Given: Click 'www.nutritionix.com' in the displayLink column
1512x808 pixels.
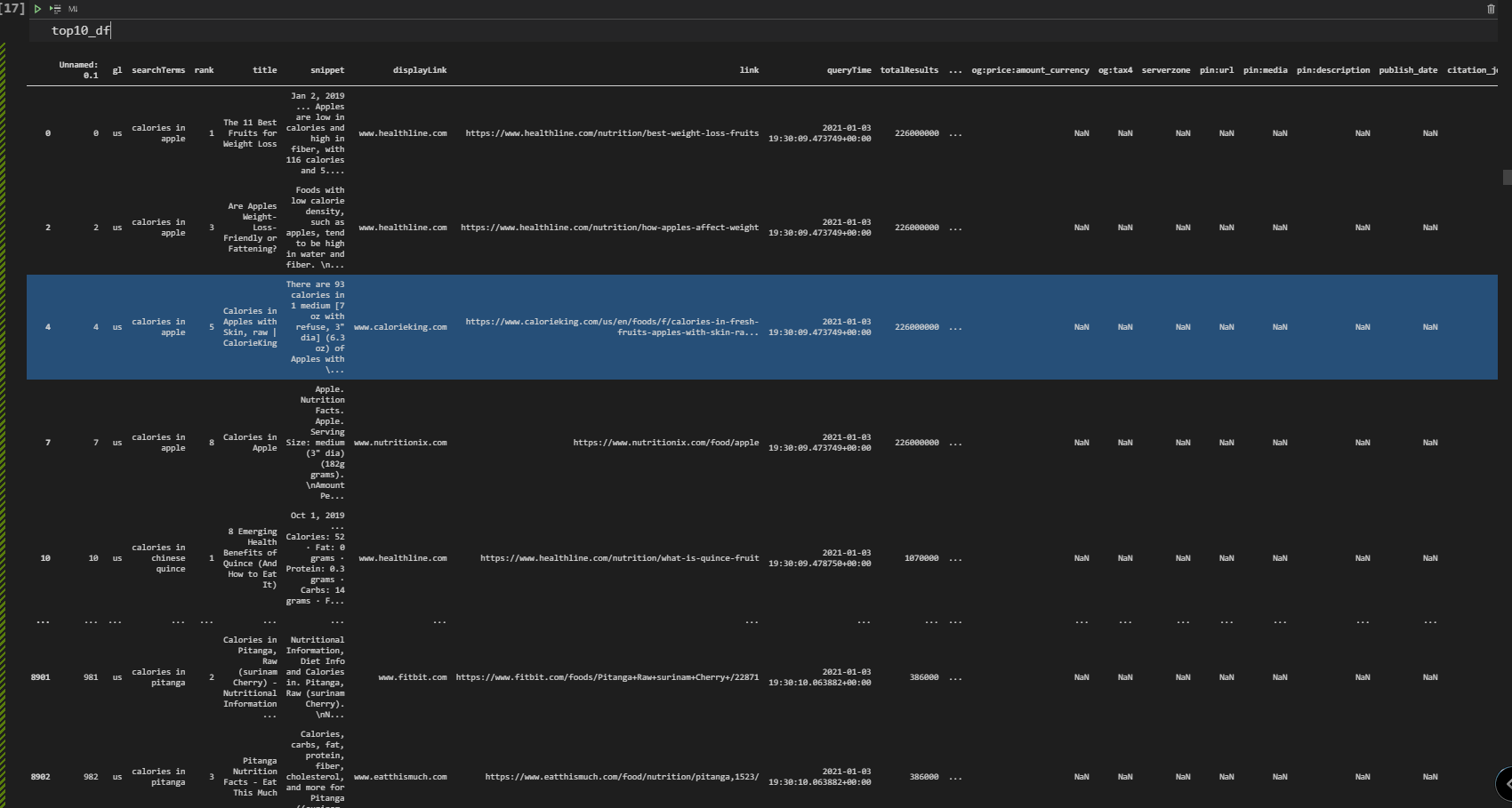Looking at the screenshot, I should pyautogui.click(x=400, y=443).
